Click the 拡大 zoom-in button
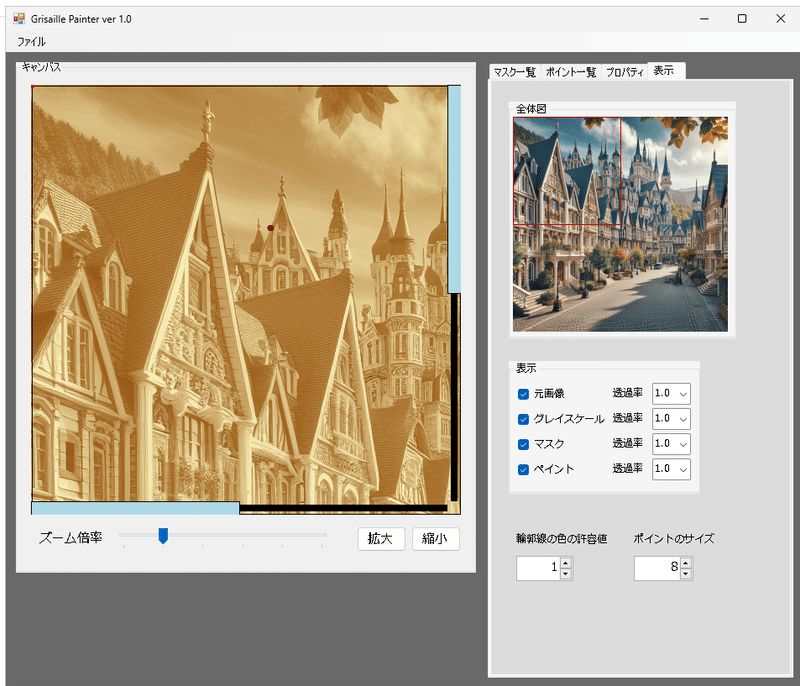This screenshot has width=800, height=686. [381, 539]
